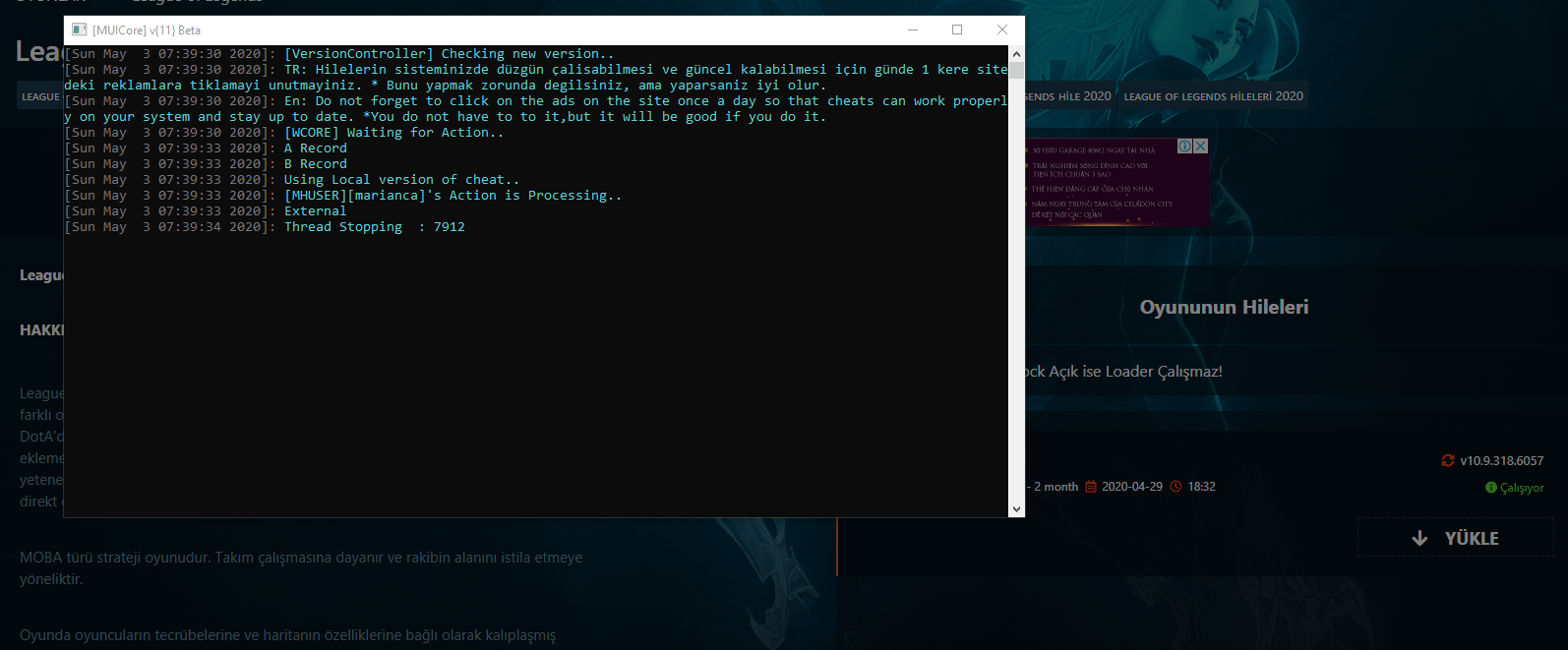Click the clock icon beside 18:32
This screenshot has height=650, width=1568.
1176,487
